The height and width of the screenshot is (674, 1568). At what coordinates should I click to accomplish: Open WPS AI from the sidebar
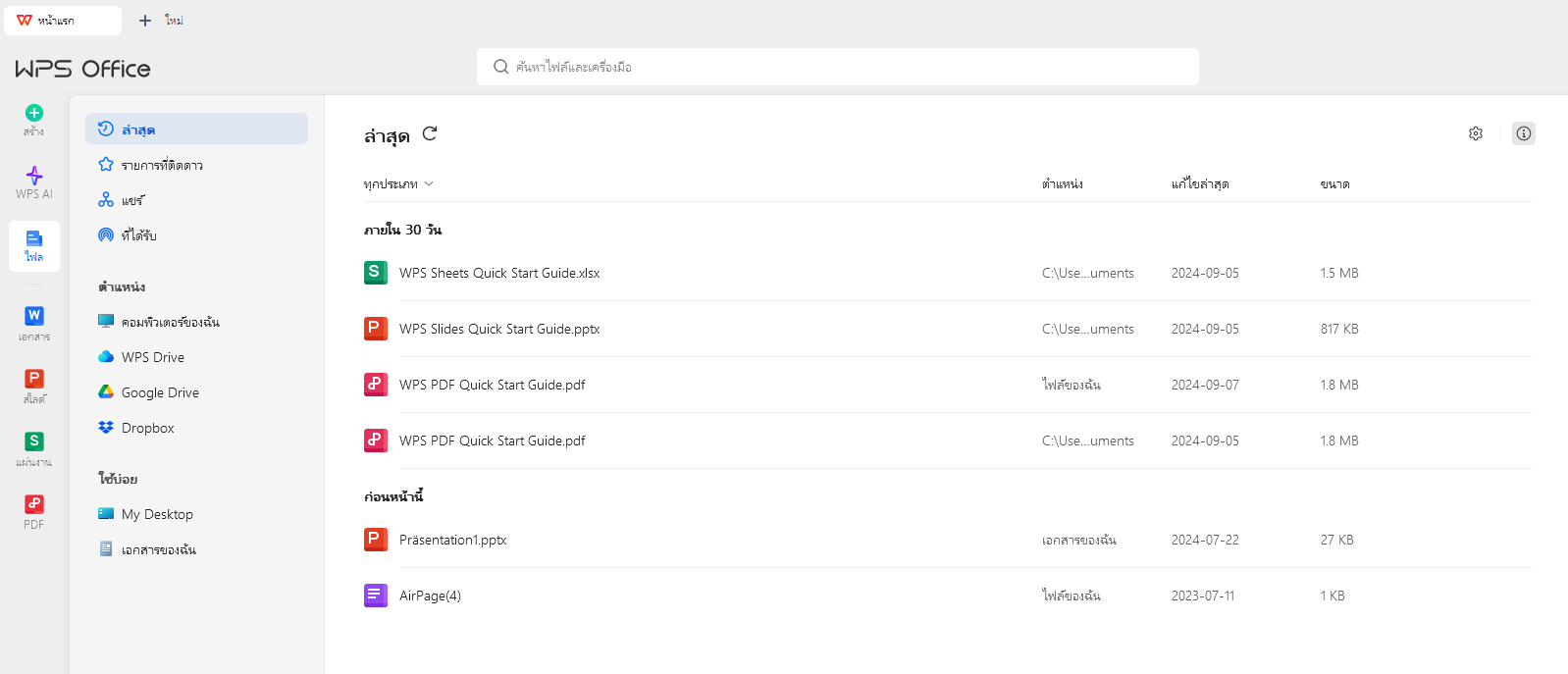[34, 182]
